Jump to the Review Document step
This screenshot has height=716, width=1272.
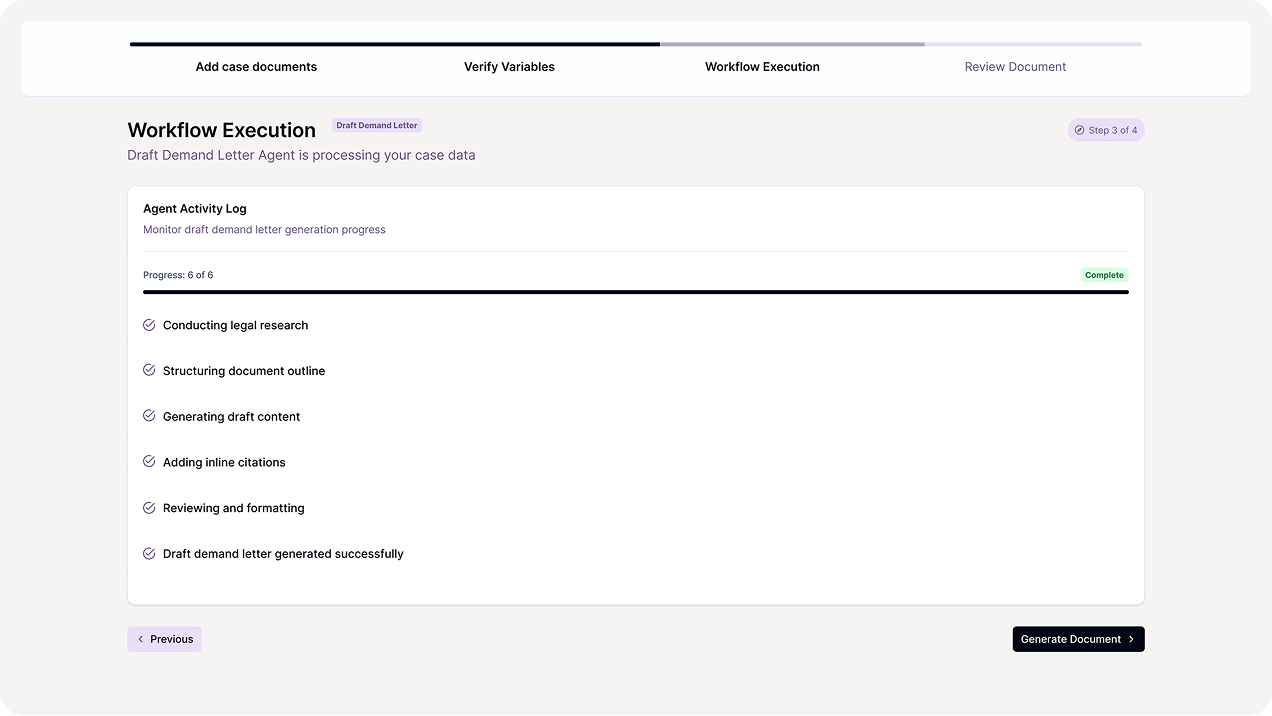1015,67
